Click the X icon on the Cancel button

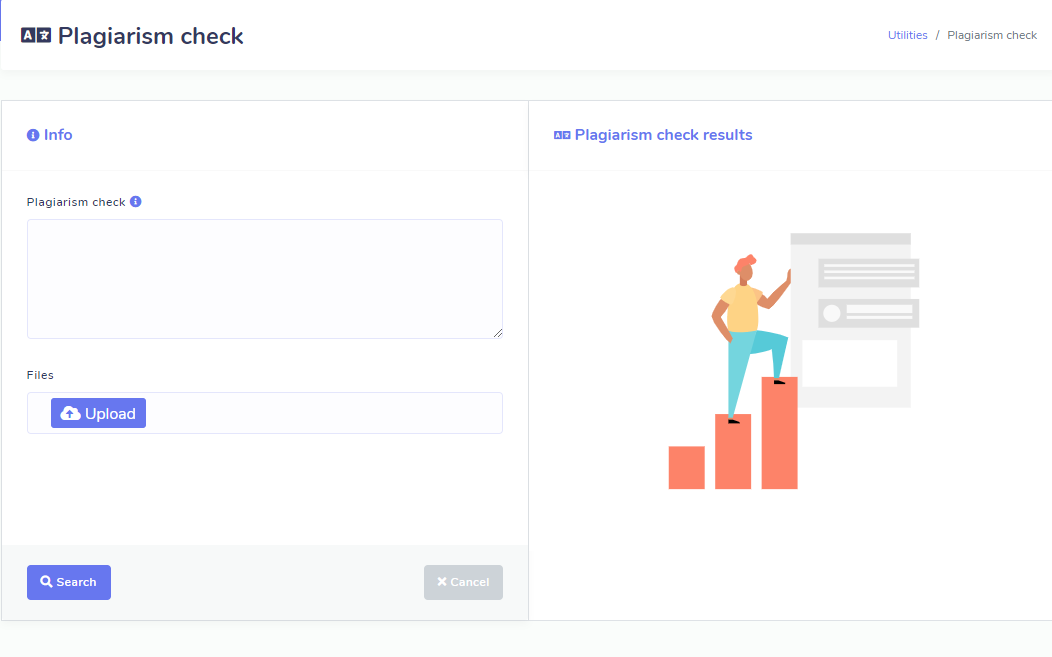tap(442, 582)
